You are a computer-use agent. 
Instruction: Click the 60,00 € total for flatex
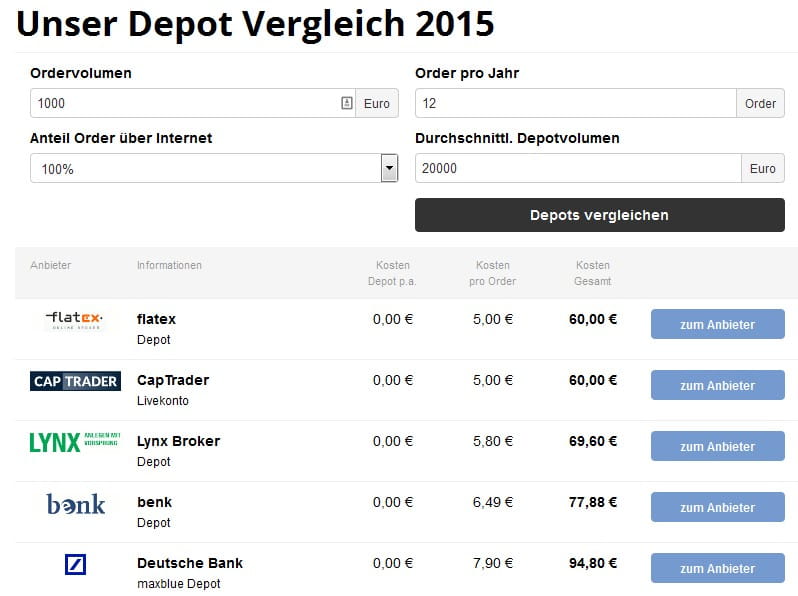(x=593, y=319)
